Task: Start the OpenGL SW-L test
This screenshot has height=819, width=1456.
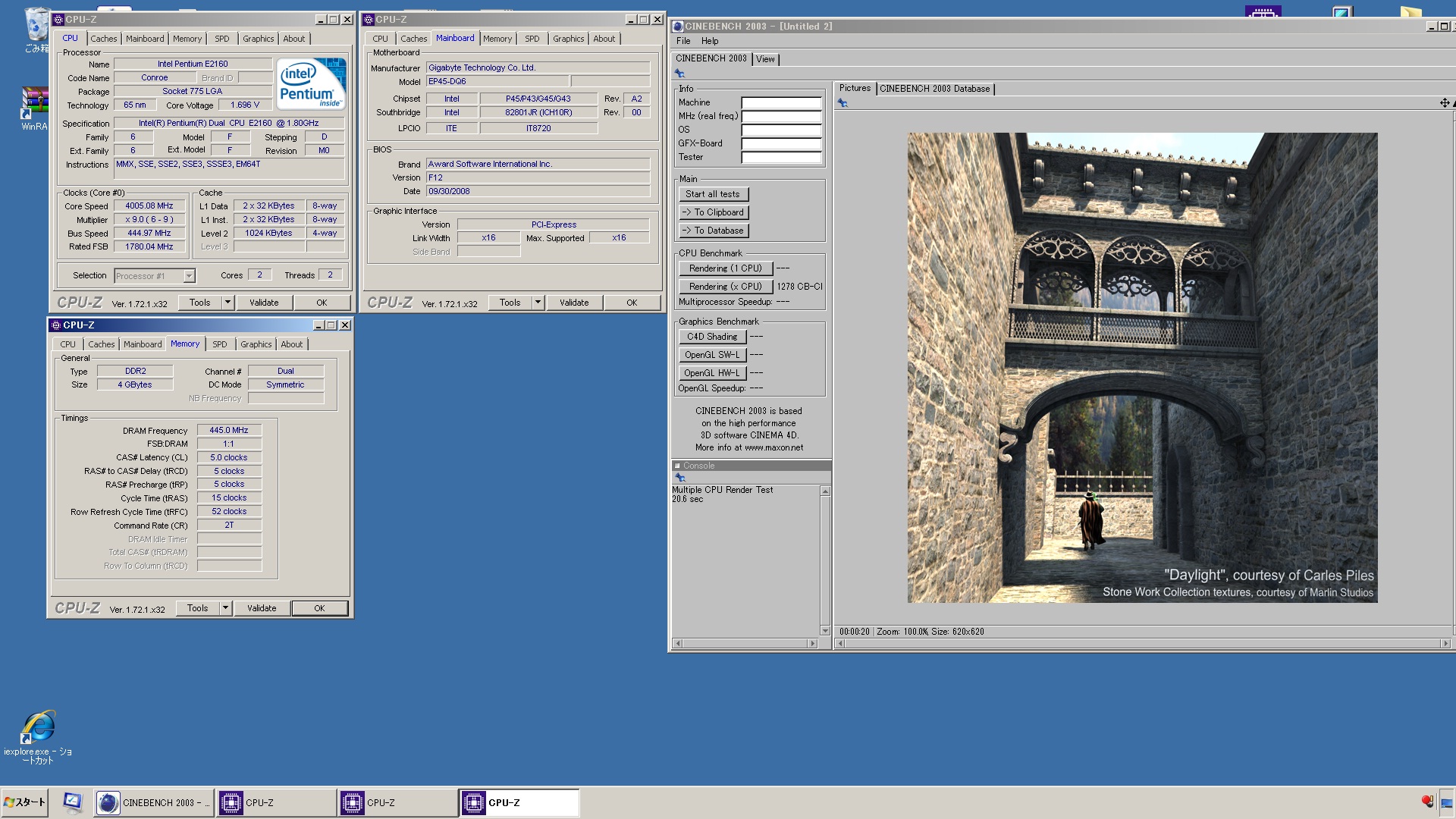Action: [713, 355]
